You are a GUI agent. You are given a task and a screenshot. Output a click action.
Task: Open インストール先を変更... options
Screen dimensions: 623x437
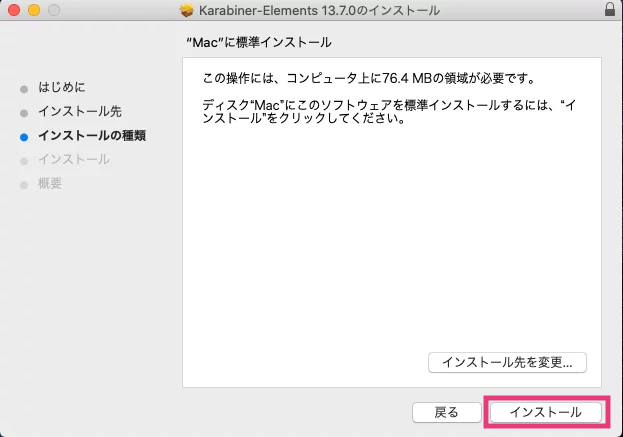click(507, 362)
